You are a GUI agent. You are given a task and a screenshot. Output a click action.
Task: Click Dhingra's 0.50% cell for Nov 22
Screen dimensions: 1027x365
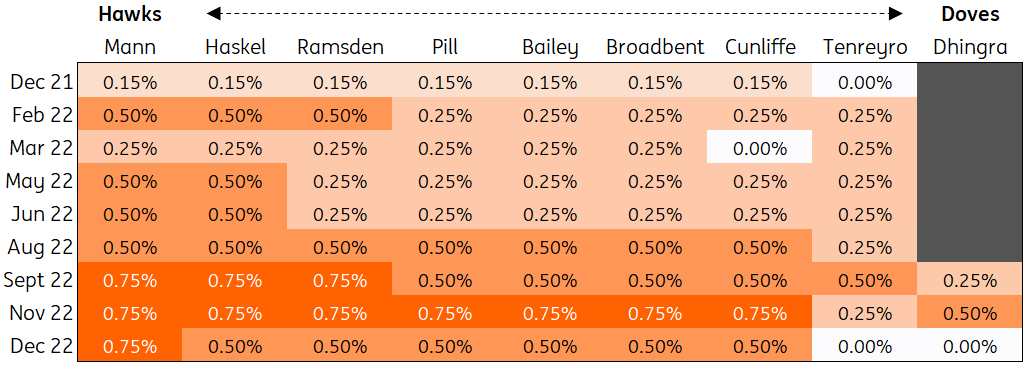coord(970,311)
